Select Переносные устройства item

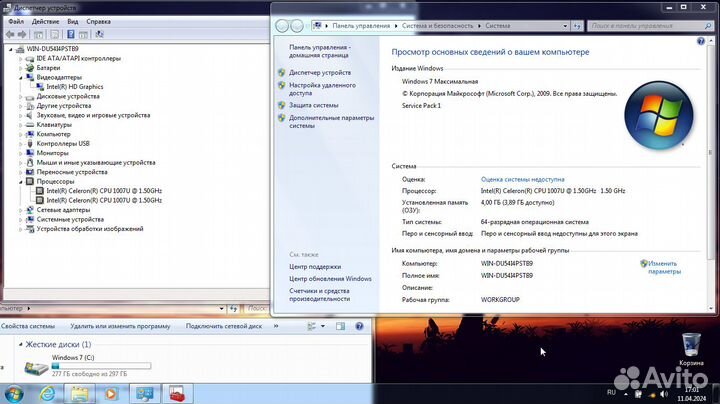72,172
